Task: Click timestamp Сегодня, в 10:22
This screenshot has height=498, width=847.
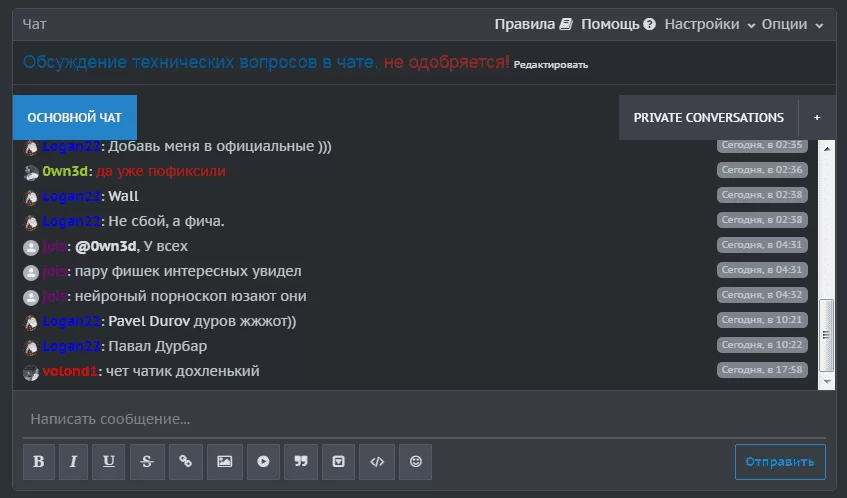Action: [x=762, y=345]
